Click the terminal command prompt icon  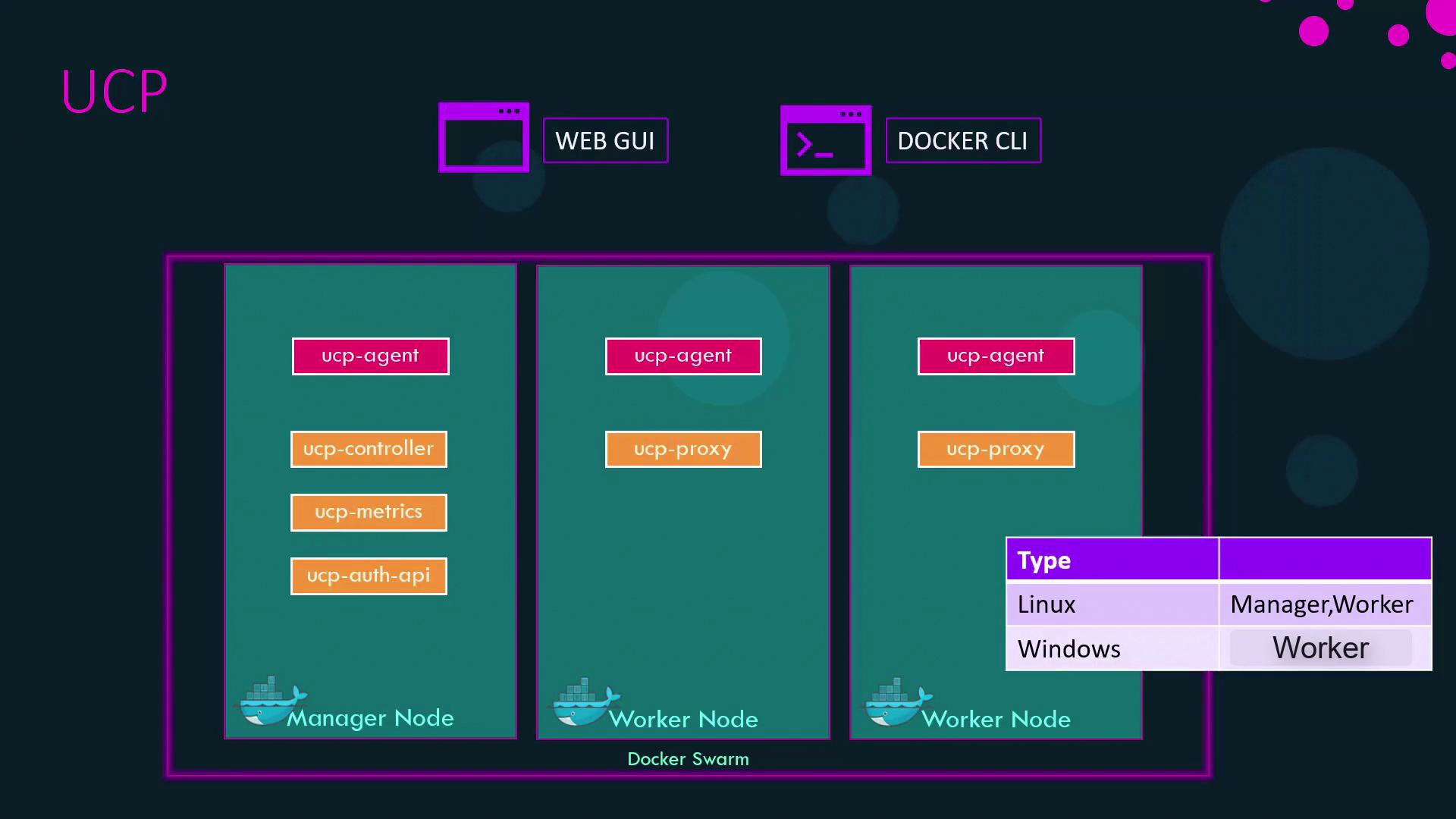click(x=826, y=140)
